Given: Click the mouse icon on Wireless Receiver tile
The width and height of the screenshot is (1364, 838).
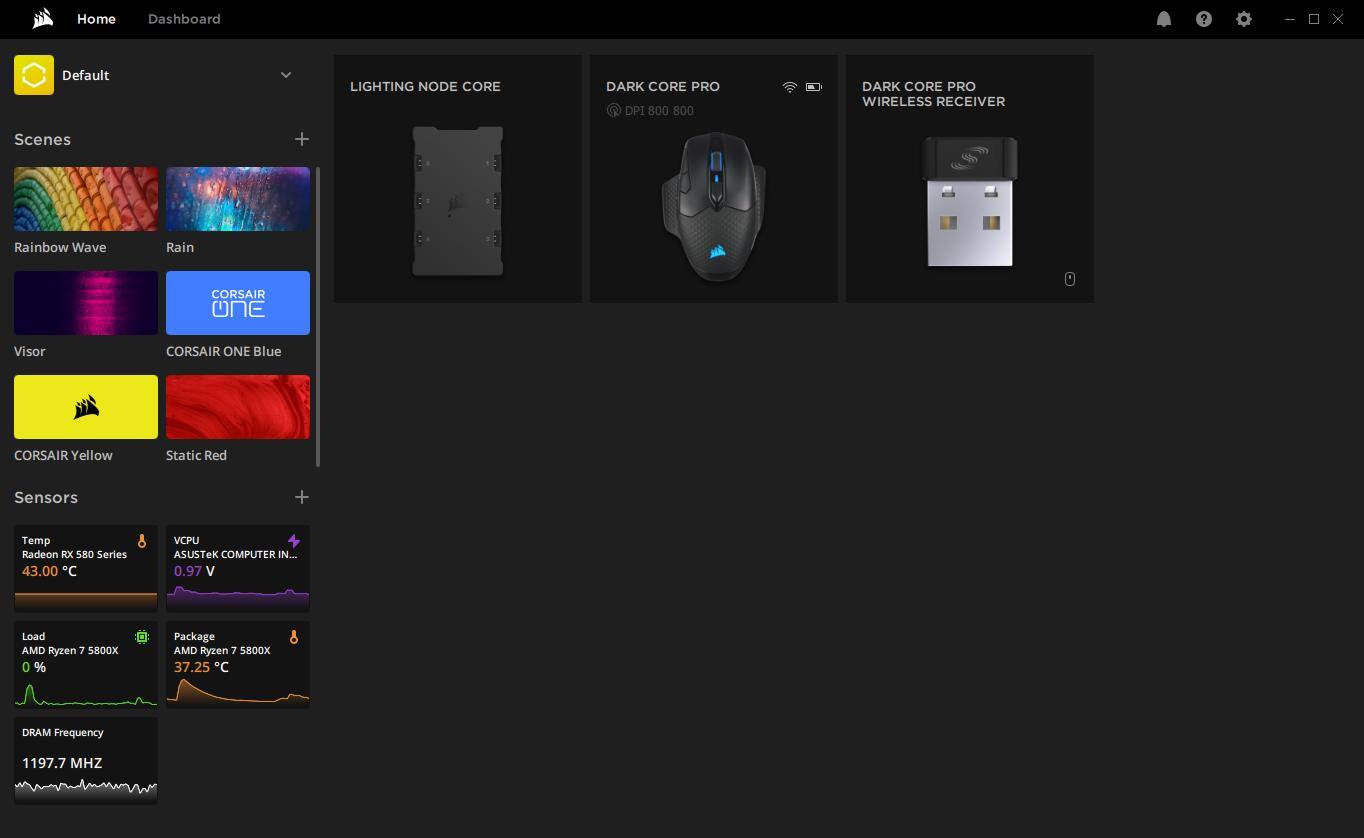Looking at the screenshot, I should (1069, 279).
